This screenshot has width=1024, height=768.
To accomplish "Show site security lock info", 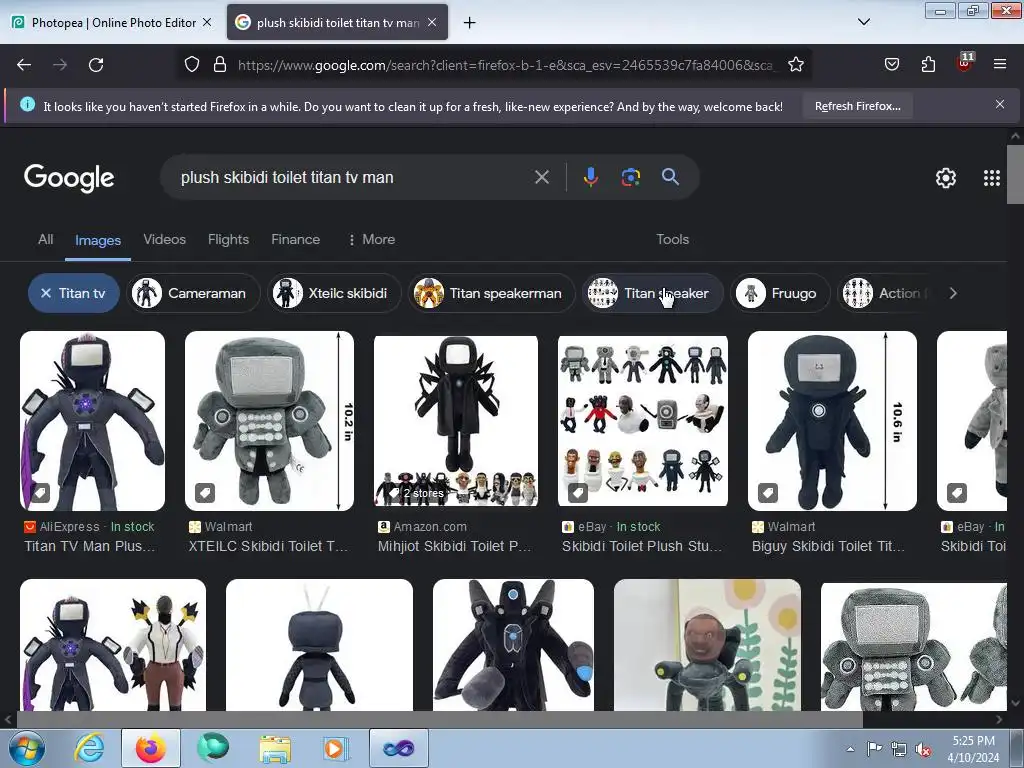I will [x=220, y=64].
